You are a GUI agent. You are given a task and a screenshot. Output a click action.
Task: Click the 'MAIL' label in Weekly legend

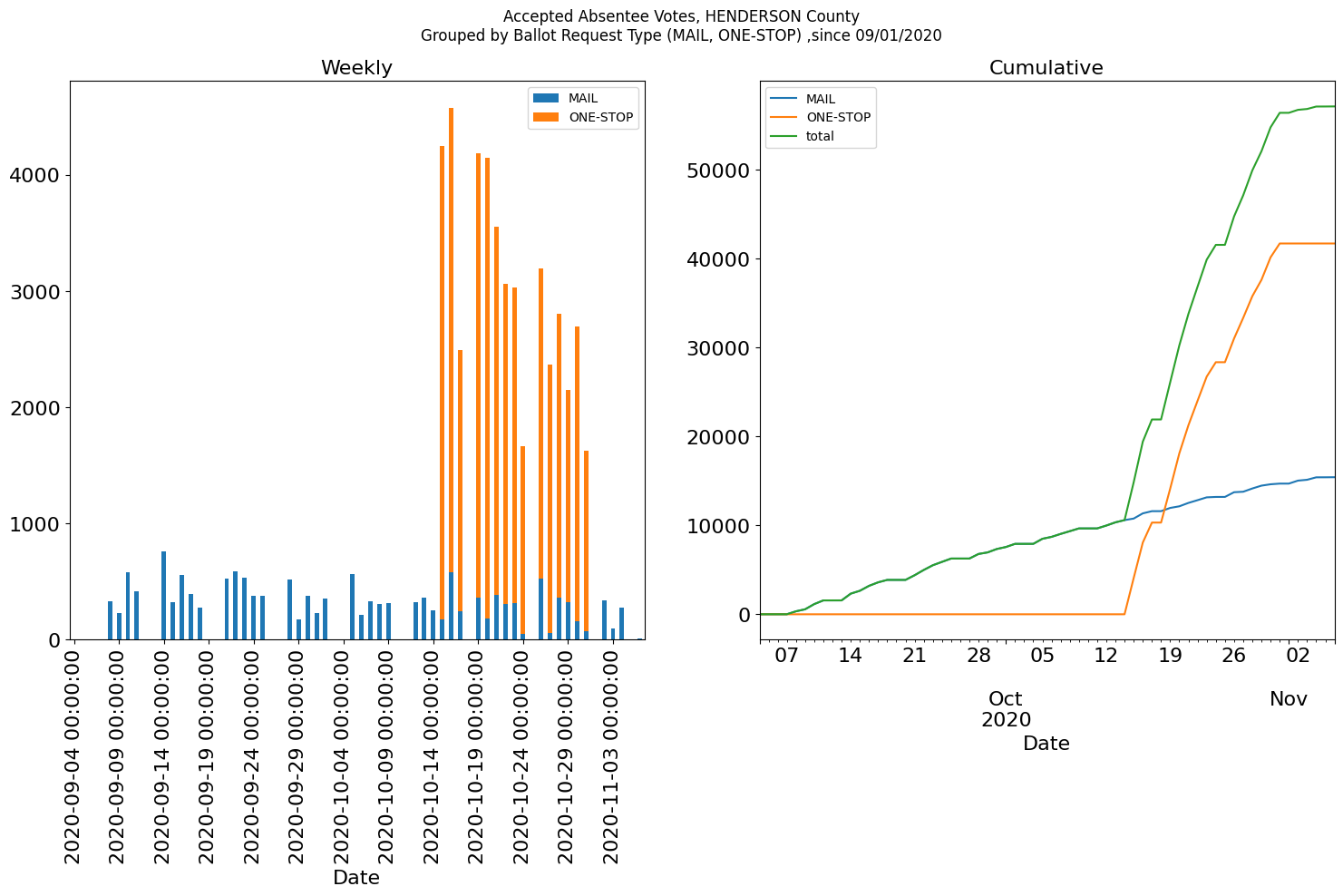coord(583,98)
